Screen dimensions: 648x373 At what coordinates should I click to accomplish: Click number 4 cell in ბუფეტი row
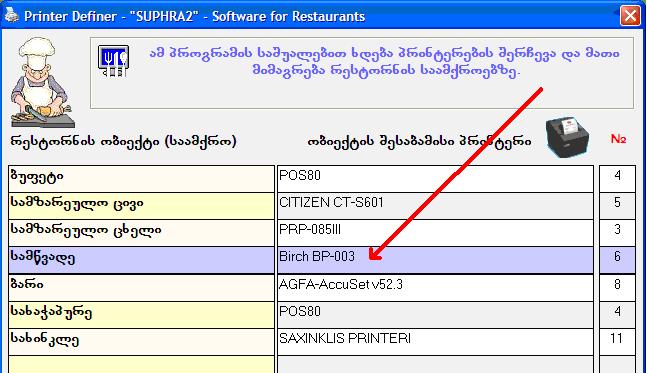click(617, 179)
